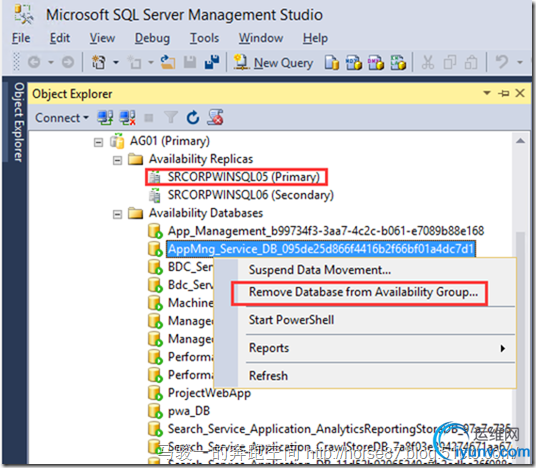Open the Window menu
The width and height of the screenshot is (536, 468).
[x=261, y=38]
